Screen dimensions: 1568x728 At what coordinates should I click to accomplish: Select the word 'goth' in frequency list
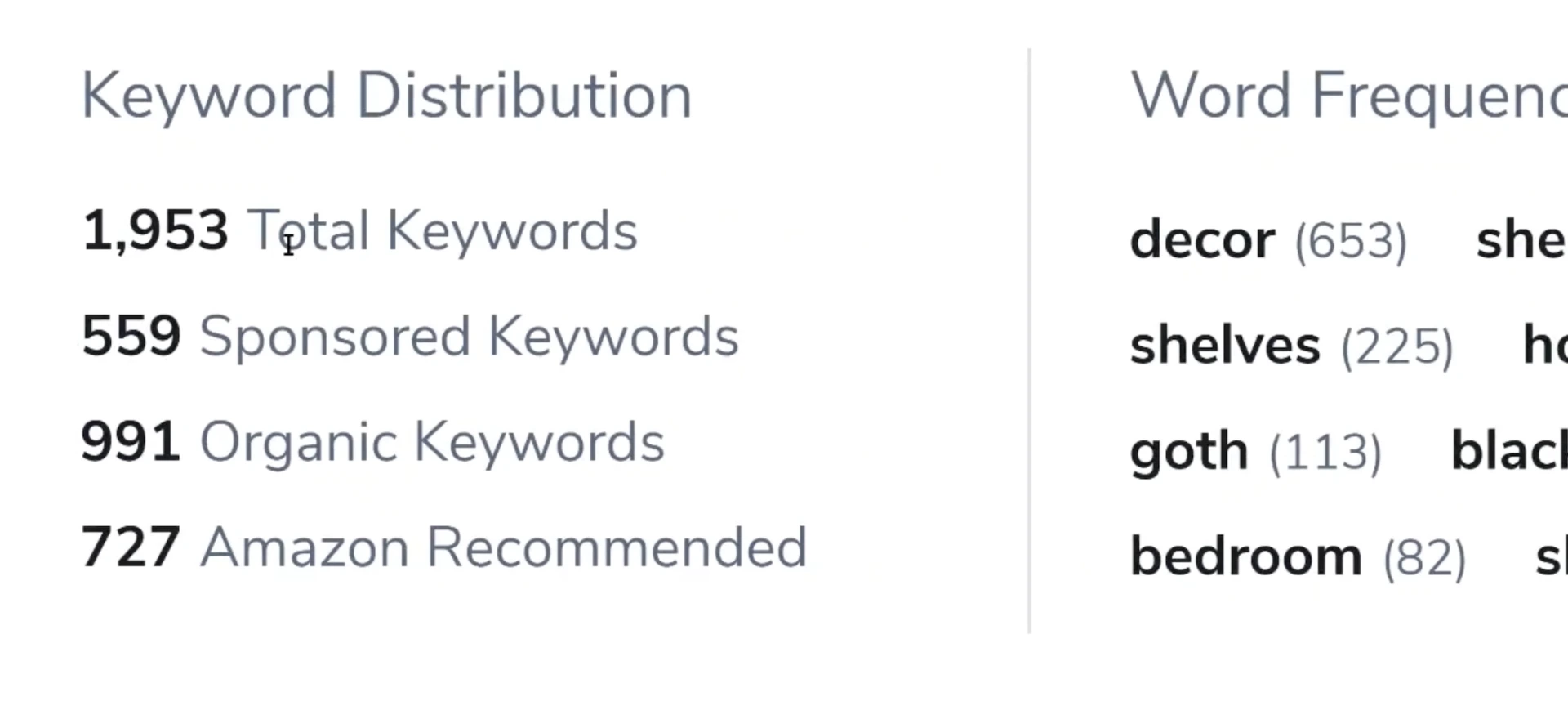pos(1189,452)
